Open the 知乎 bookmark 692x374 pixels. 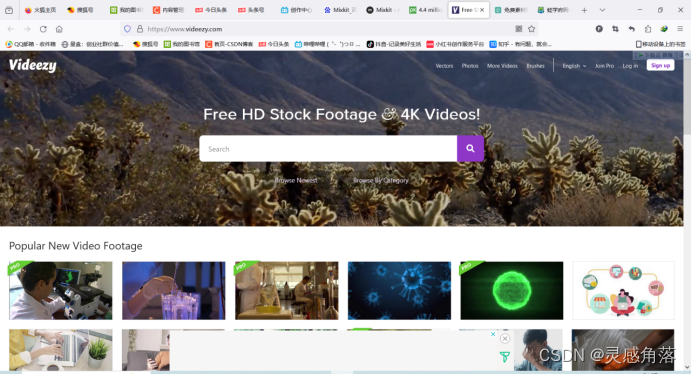point(520,44)
